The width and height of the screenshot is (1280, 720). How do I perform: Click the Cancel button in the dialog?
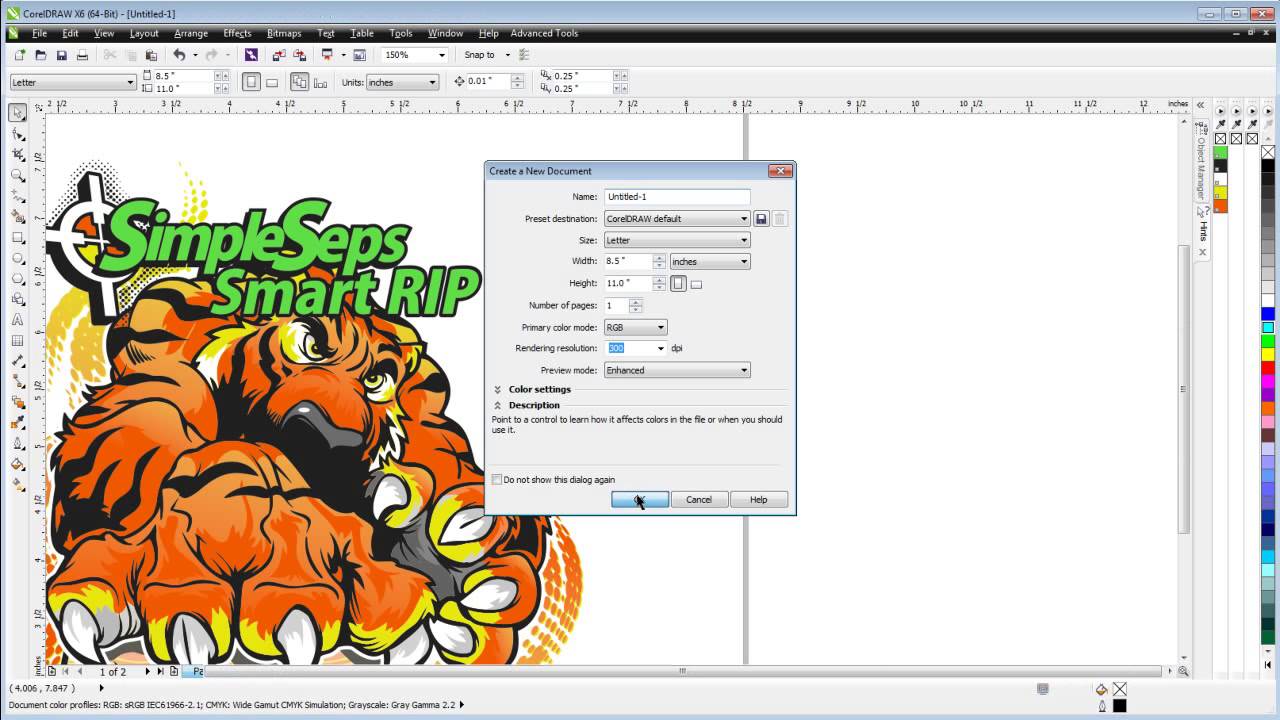[x=699, y=499]
